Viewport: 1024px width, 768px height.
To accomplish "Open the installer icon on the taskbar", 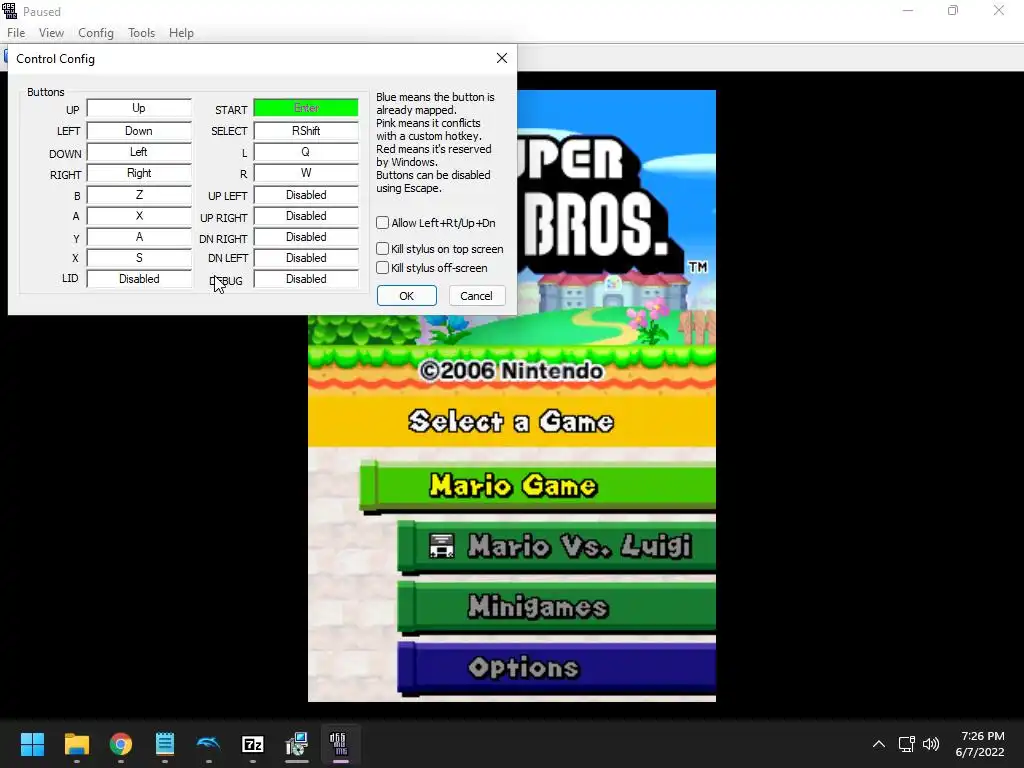I will 296,744.
